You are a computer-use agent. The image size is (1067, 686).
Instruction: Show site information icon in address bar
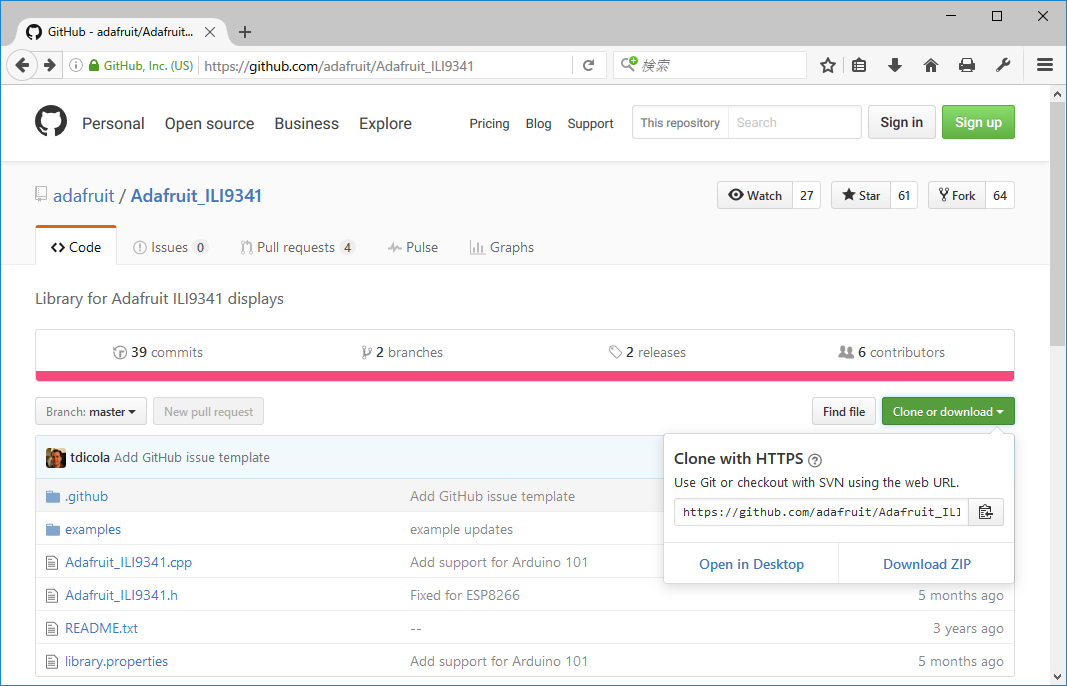76,65
